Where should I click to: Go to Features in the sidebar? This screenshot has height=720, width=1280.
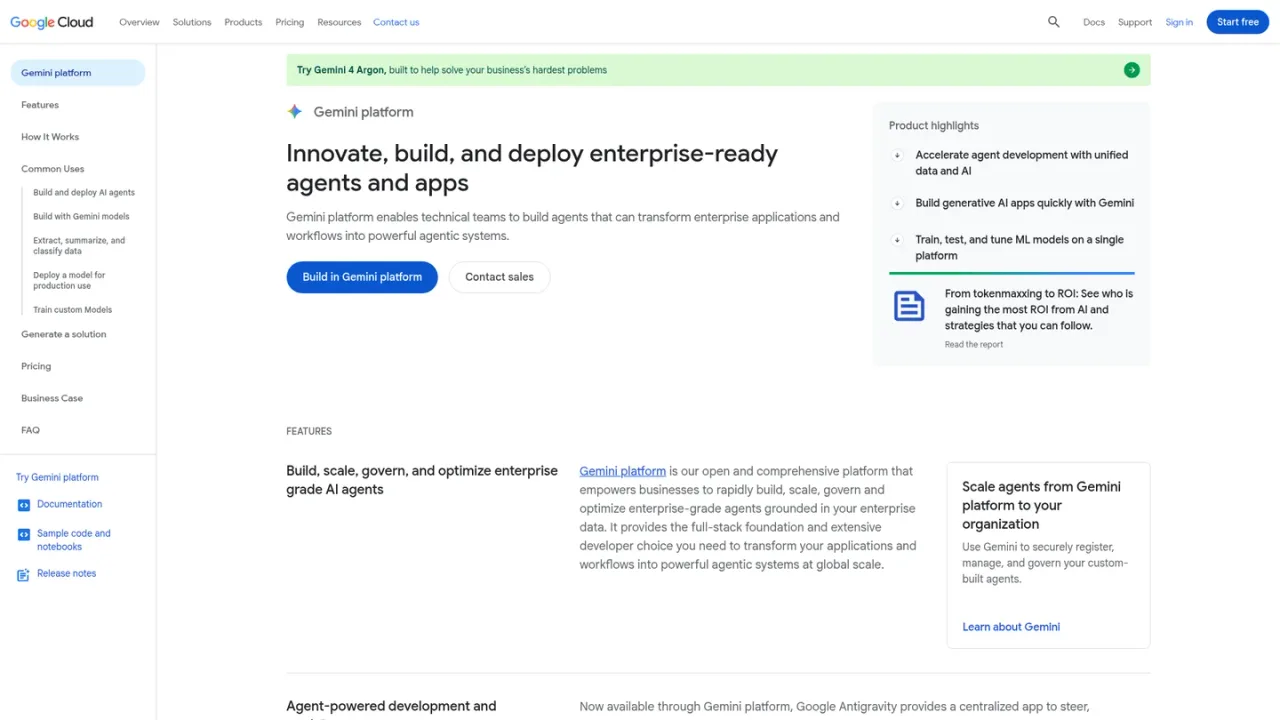pos(40,105)
